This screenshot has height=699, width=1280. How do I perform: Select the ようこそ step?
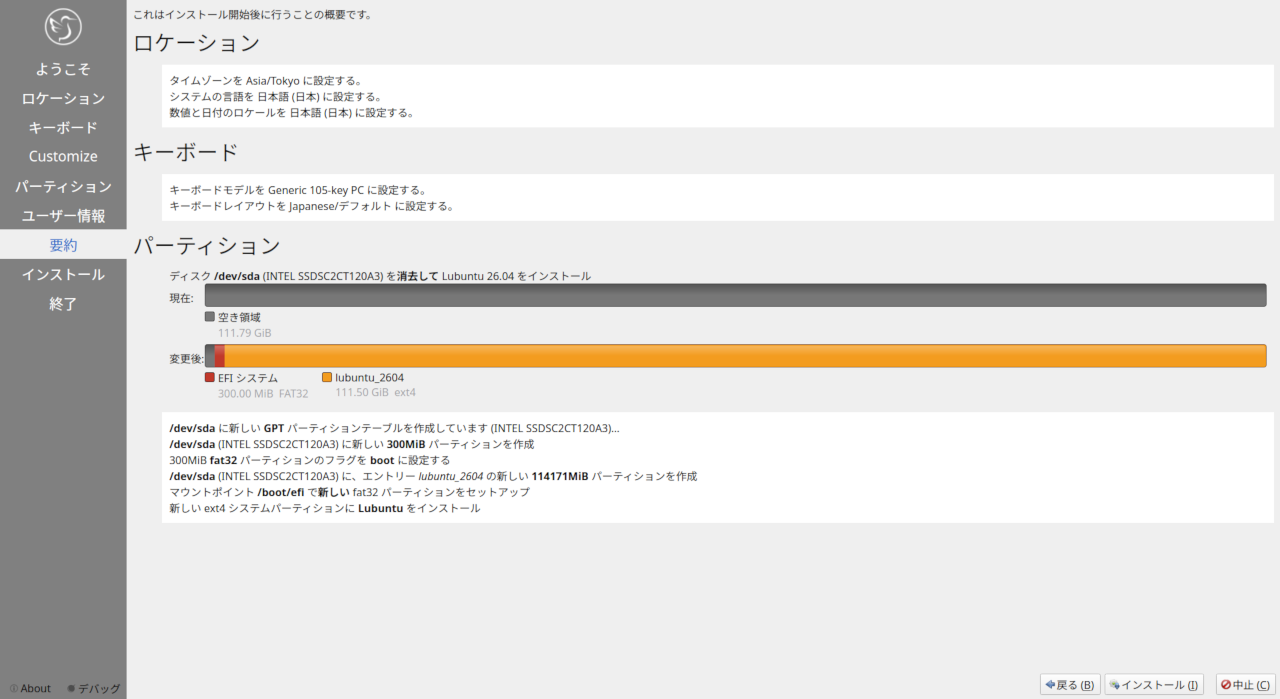pos(63,69)
